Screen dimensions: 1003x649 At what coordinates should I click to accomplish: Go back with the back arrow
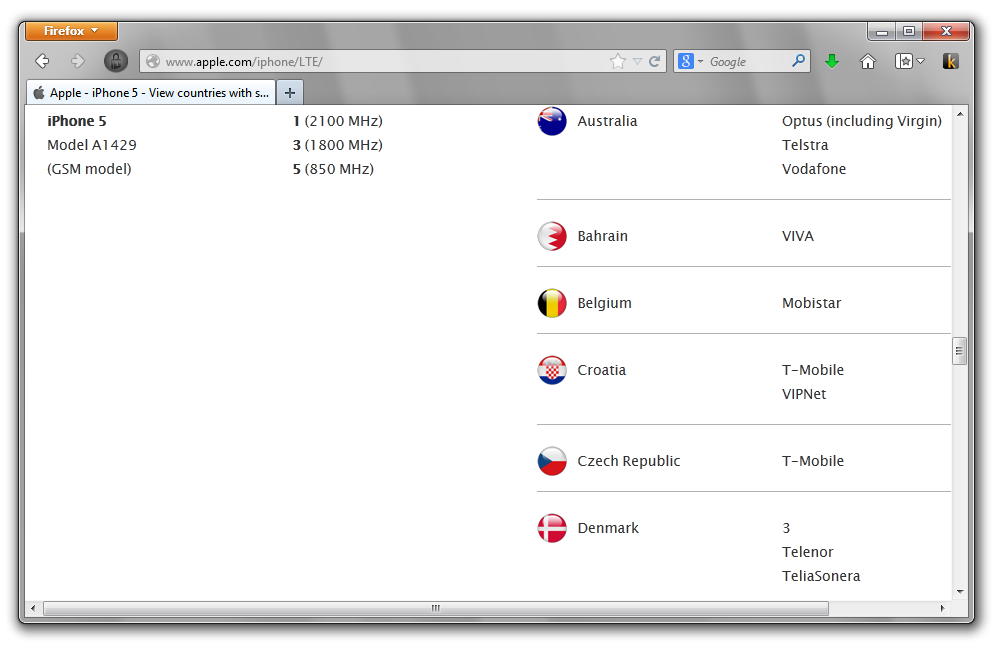pyautogui.click(x=43, y=61)
